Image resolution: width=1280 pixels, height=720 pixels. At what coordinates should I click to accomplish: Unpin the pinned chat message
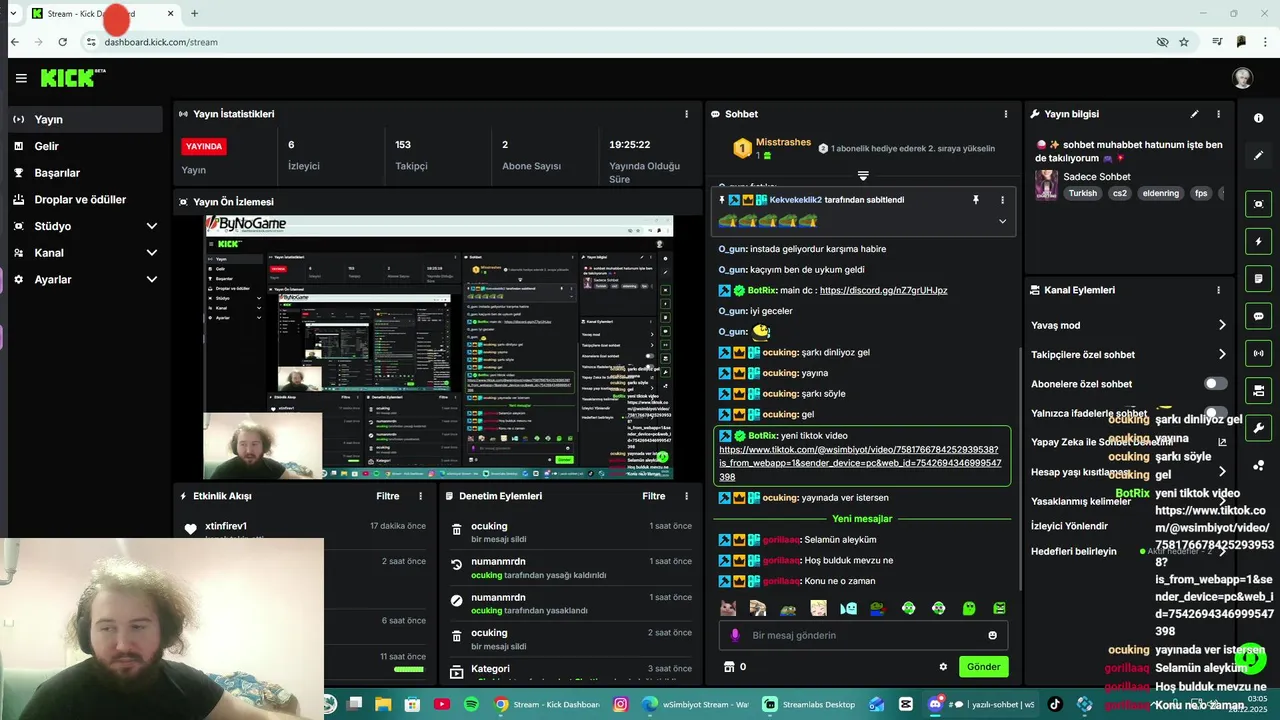976,200
